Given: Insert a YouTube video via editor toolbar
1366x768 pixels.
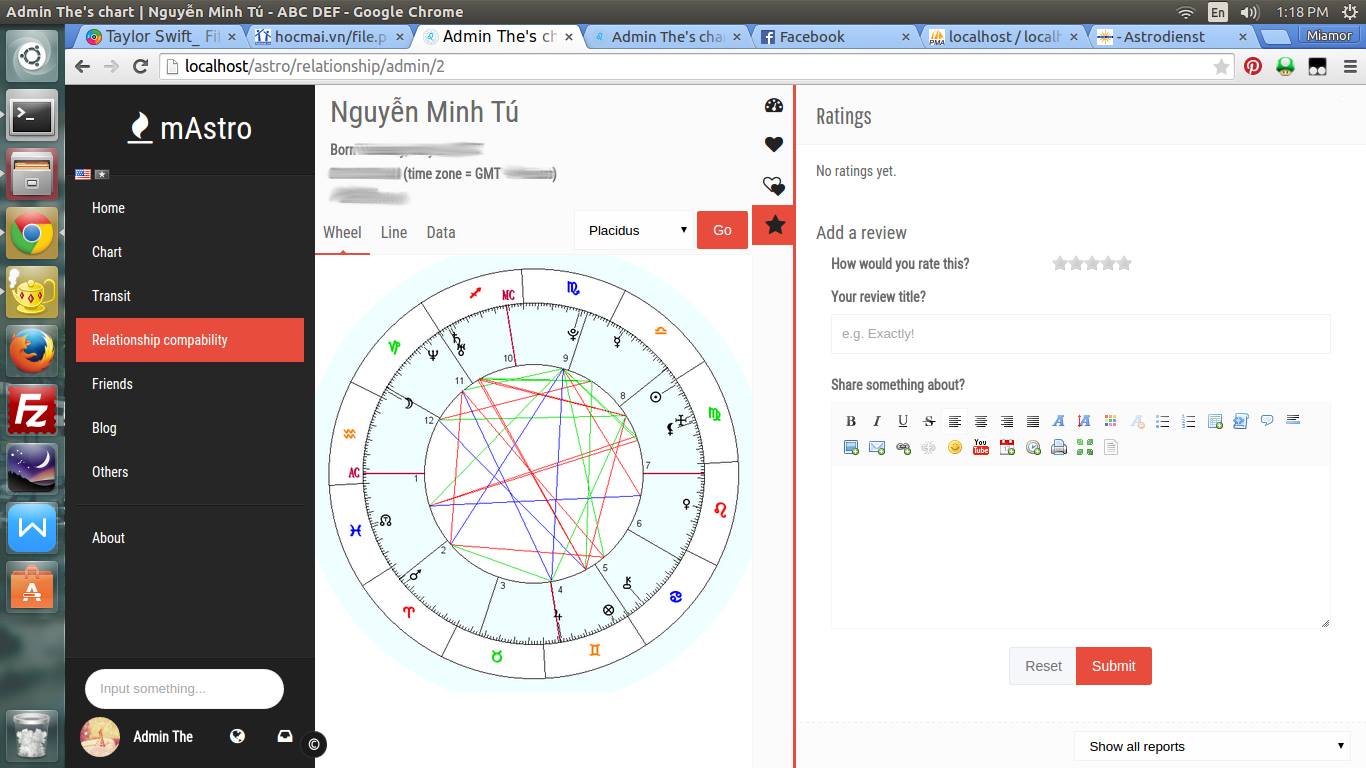Looking at the screenshot, I should click(x=981, y=447).
